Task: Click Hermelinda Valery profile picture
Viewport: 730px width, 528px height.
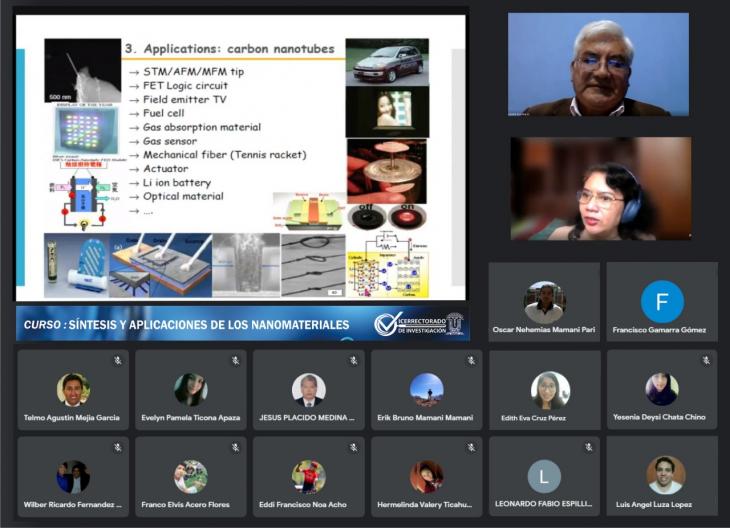Action: click(x=426, y=477)
